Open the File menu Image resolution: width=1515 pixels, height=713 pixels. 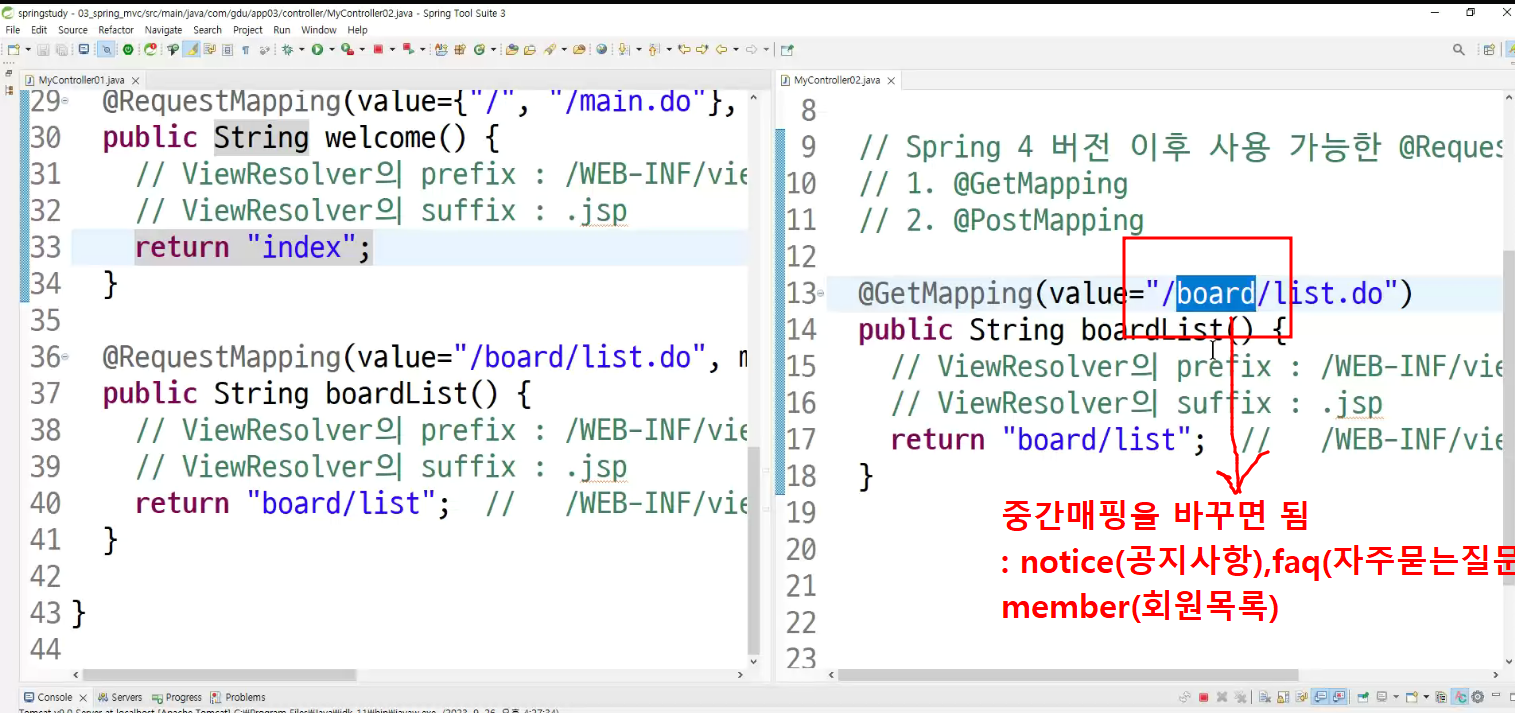coord(13,30)
